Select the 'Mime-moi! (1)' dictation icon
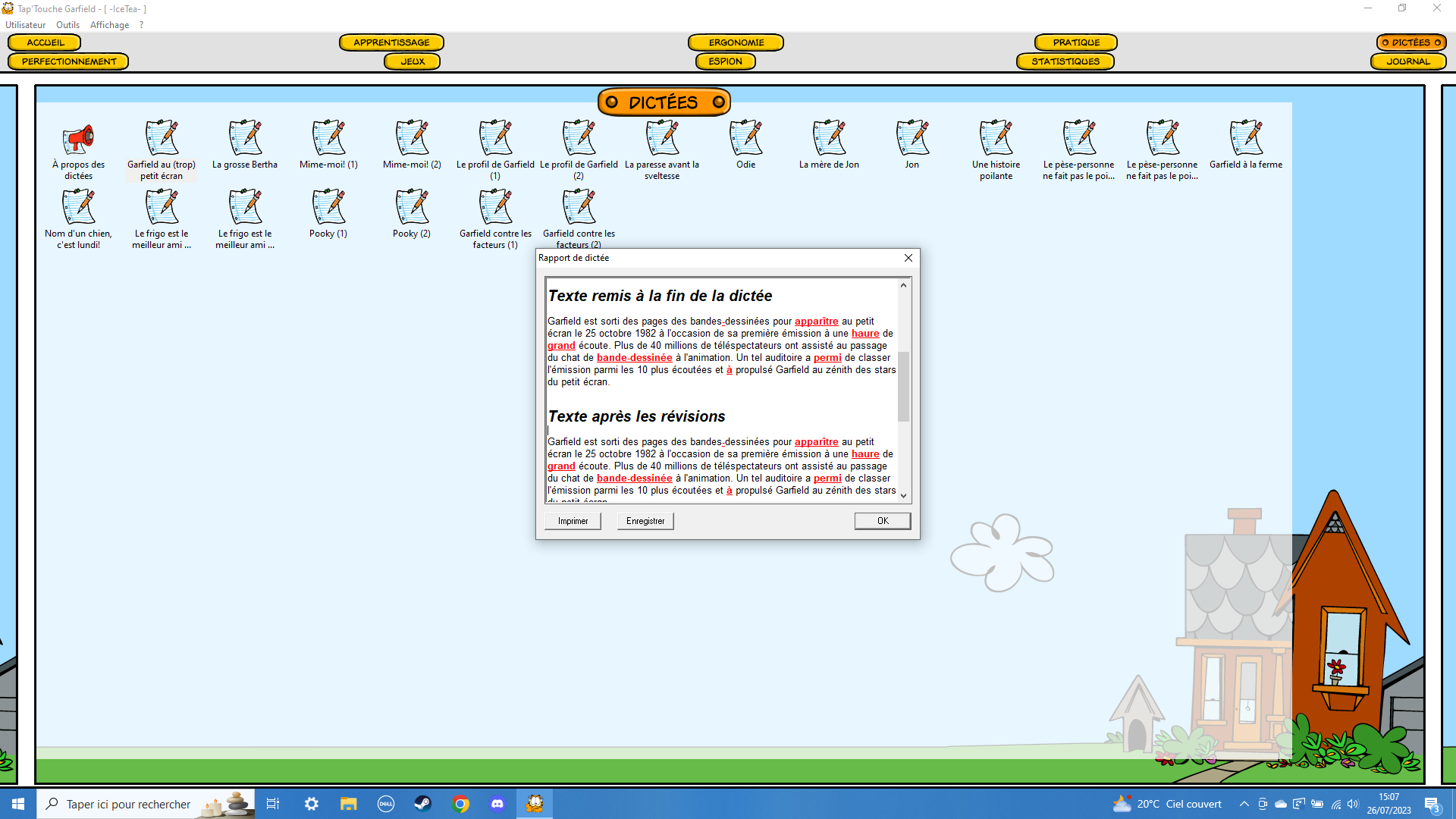The image size is (1456, 819). pos(328,146)
